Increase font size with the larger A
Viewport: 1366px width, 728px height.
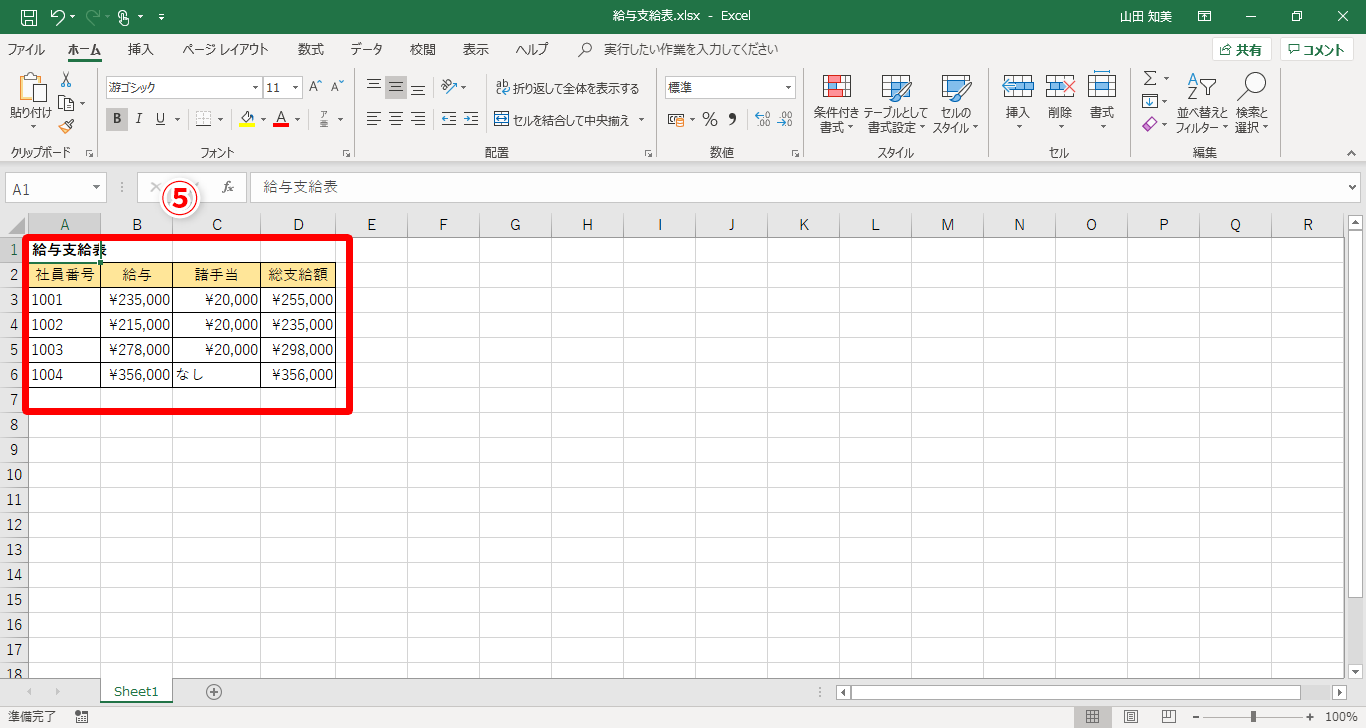coord(316,87)
